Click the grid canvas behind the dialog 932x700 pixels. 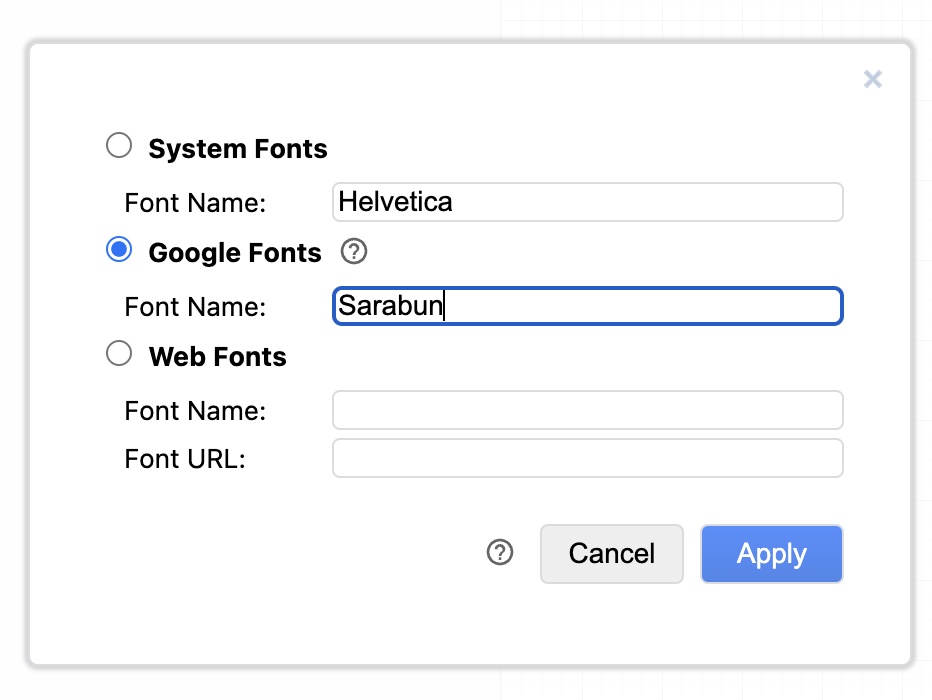[700, 20]
